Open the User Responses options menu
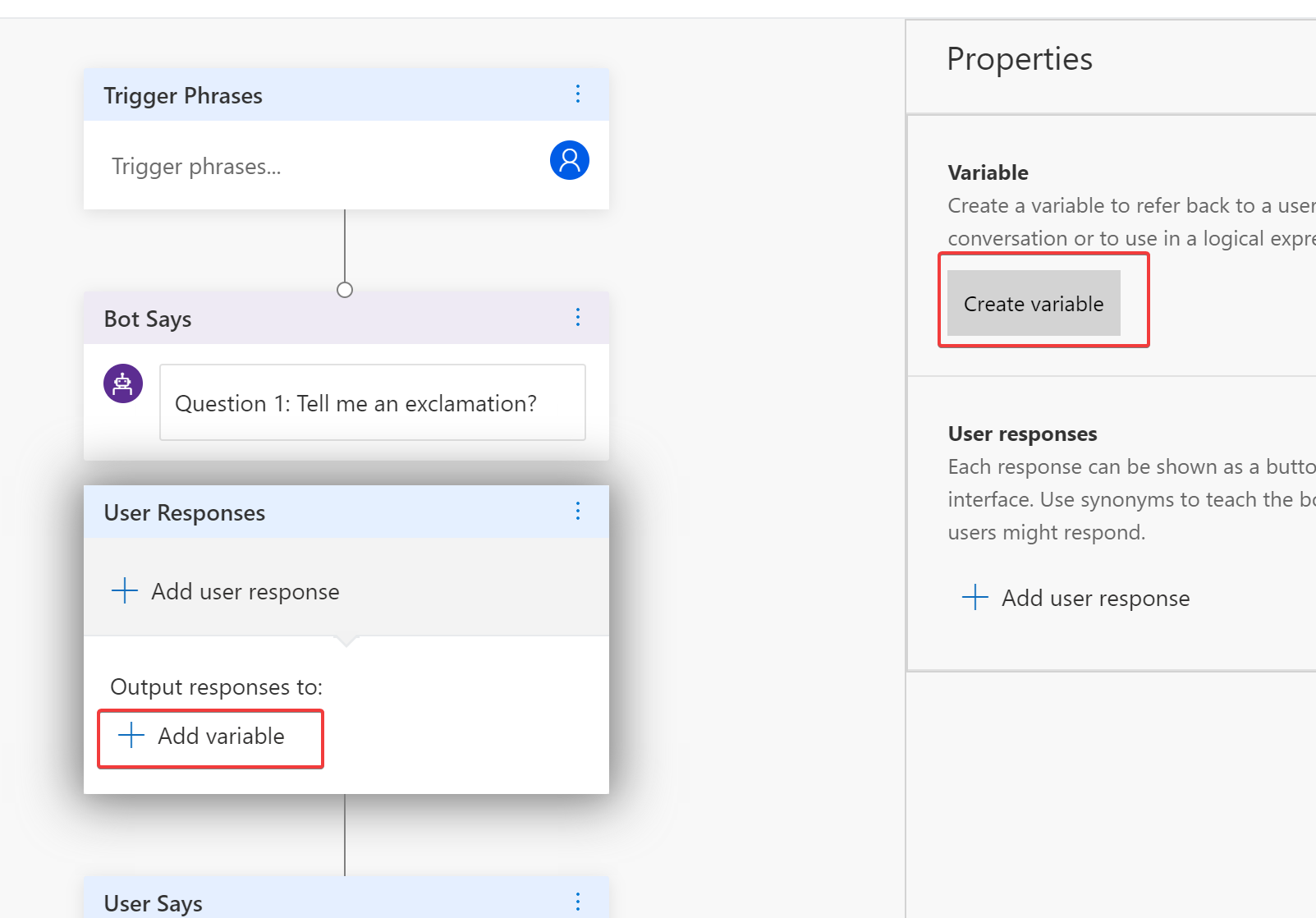 click(x=578, y=512)
